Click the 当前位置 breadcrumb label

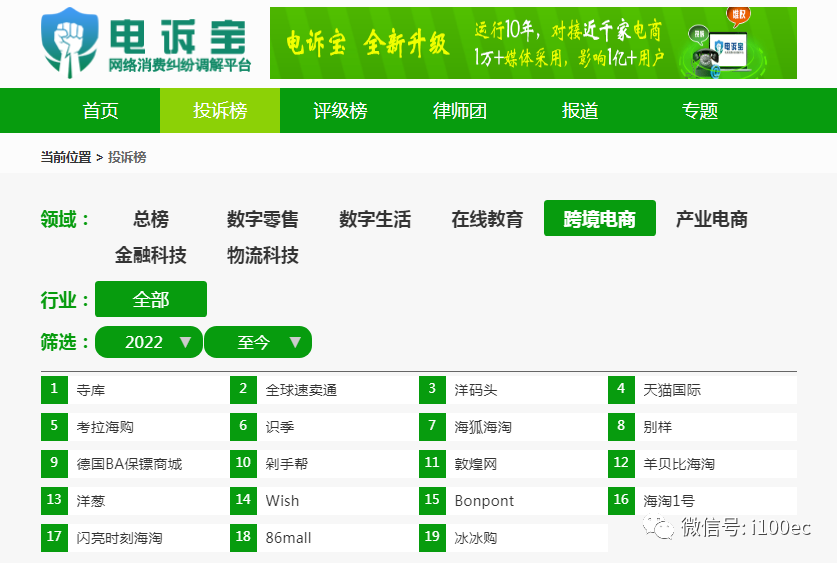pyautogui.click(x=66, y=157)
